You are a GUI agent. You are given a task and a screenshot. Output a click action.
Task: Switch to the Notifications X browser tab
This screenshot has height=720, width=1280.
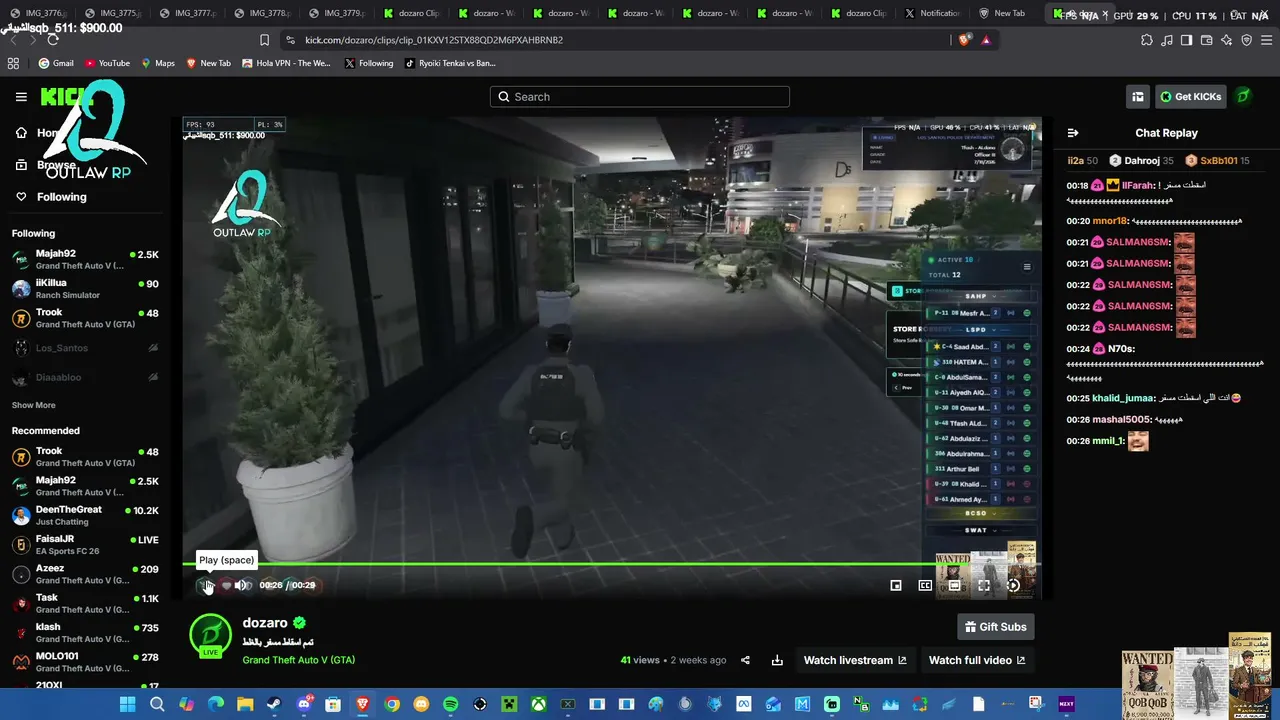point(930,14)
